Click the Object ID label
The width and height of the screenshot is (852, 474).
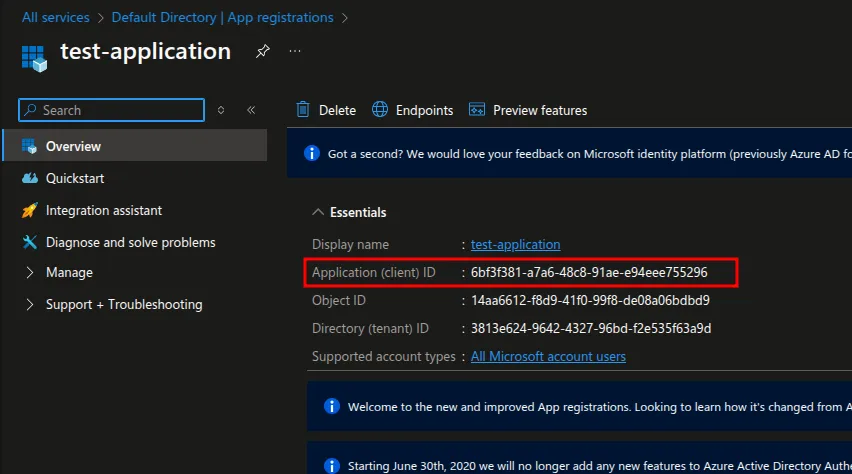point(339,301)
